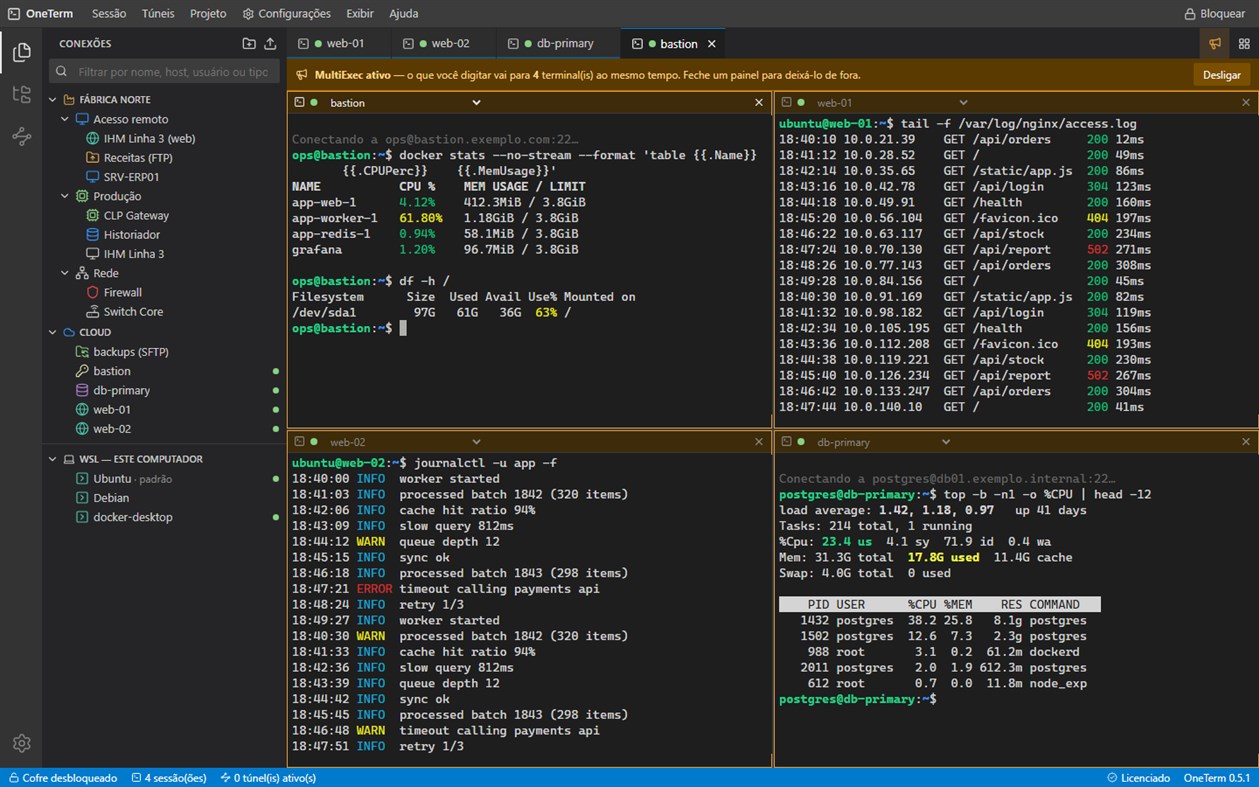This screenshot has height=787, width=1259.
Task: Open the bastion pane session dropdown
Action: point(476,102)
